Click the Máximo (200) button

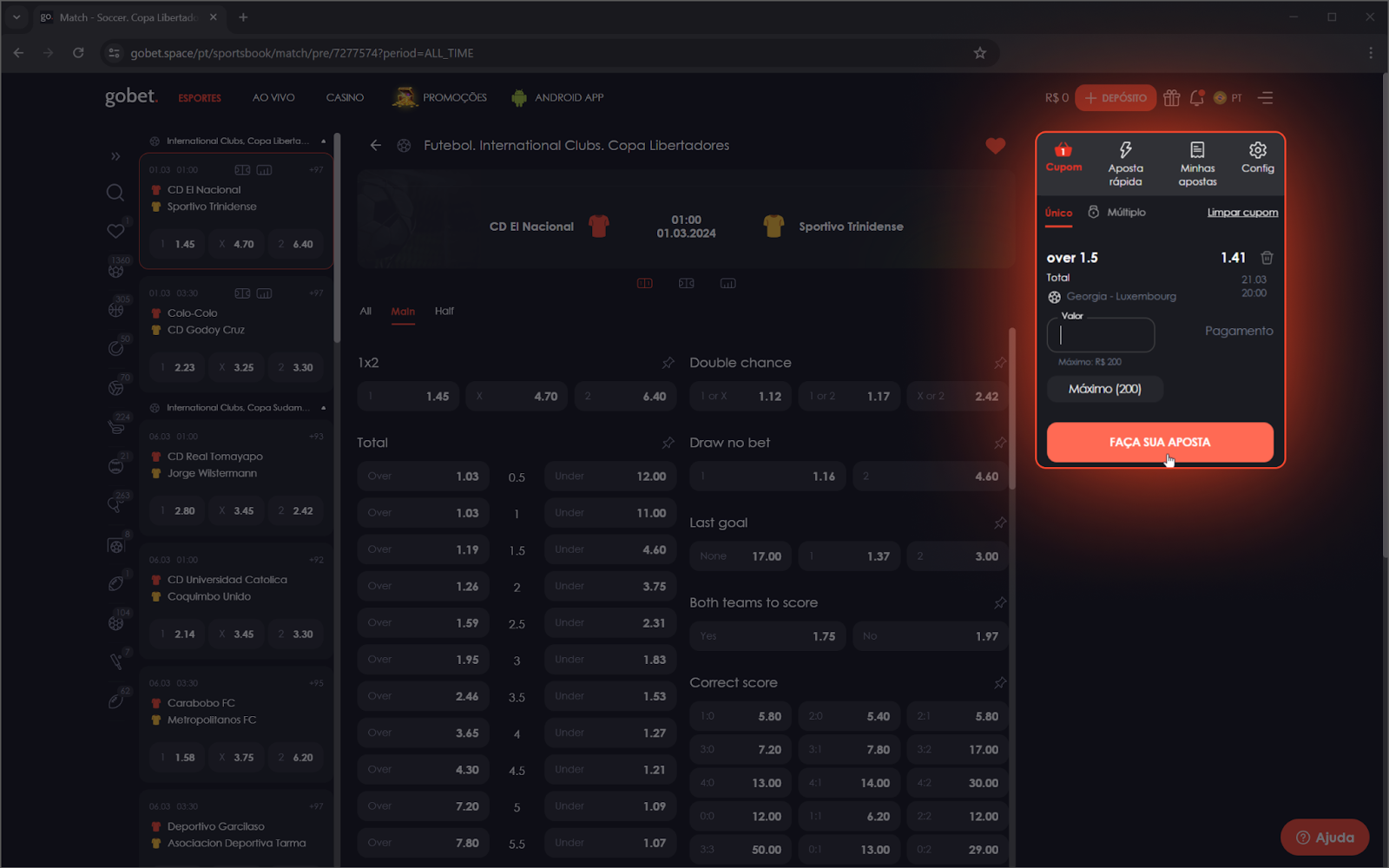(x=1104, y=389)
